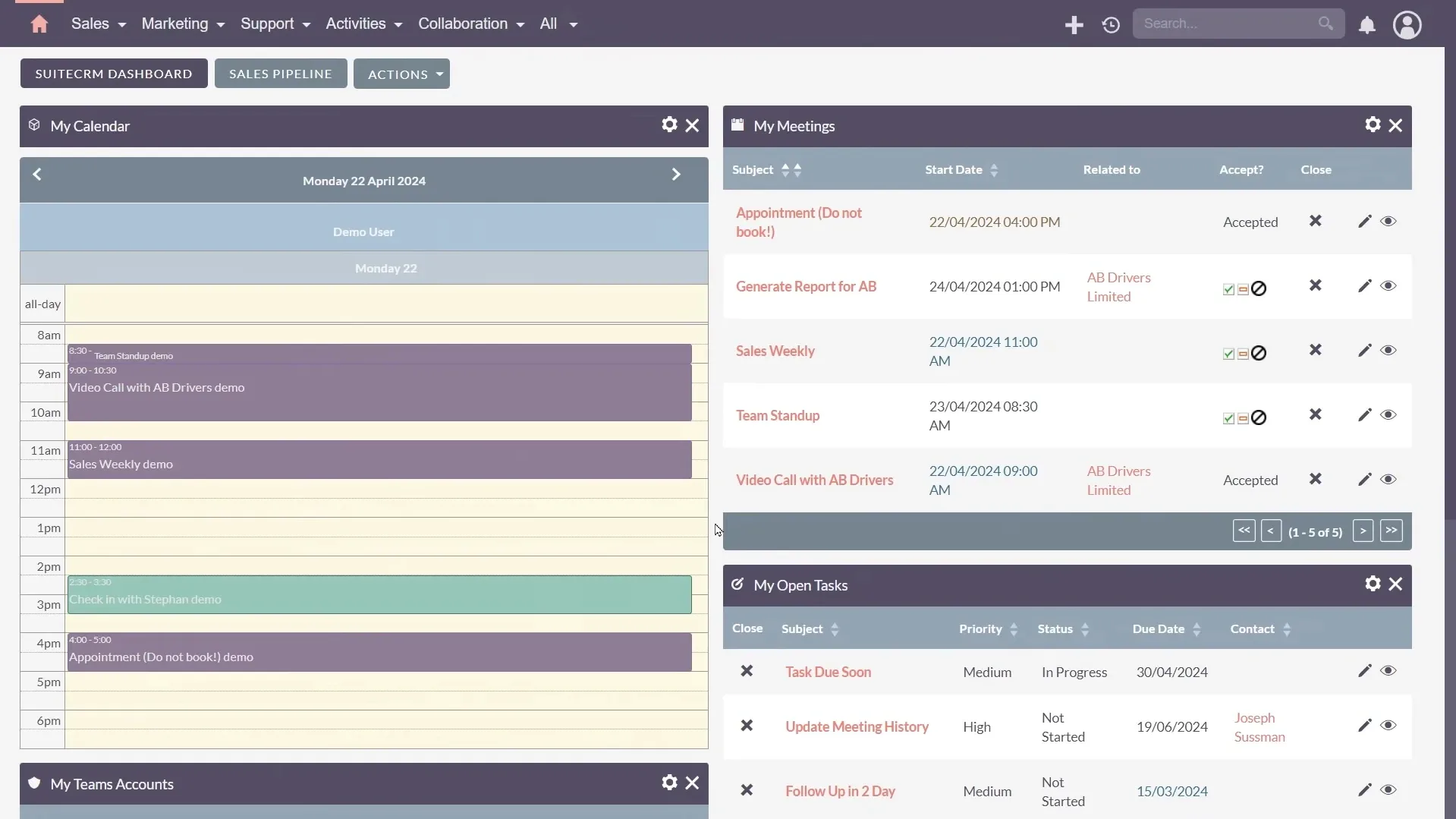Viewport: 1456px width, 819px height.
Task: Expand the Sales menu dropdown
Action: 98,24
